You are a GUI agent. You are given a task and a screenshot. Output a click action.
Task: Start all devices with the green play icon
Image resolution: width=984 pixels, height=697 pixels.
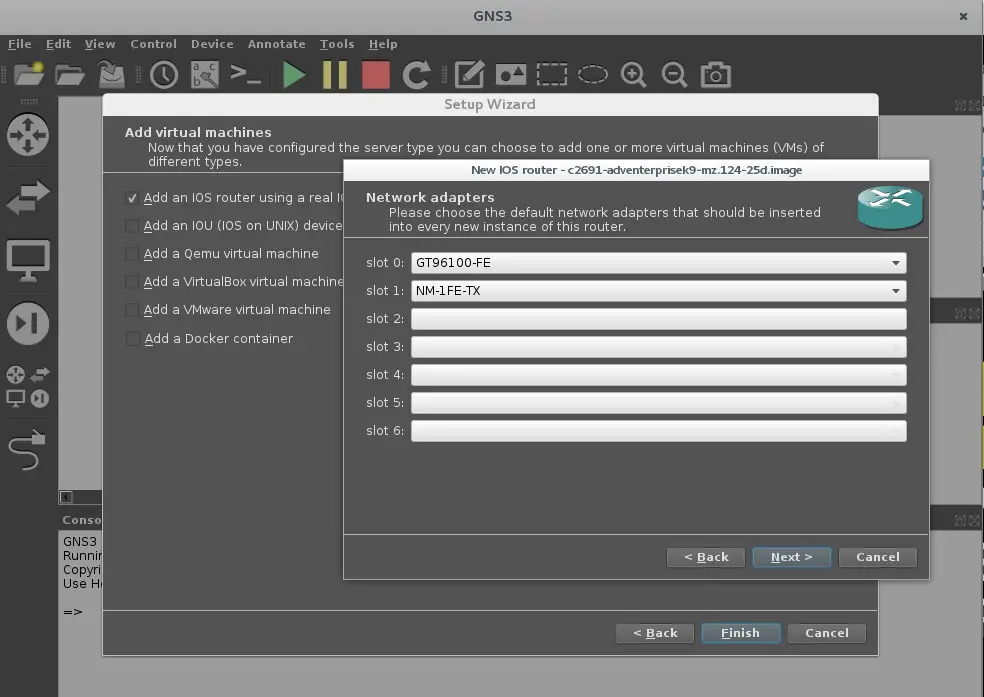[x=293, y=75]
